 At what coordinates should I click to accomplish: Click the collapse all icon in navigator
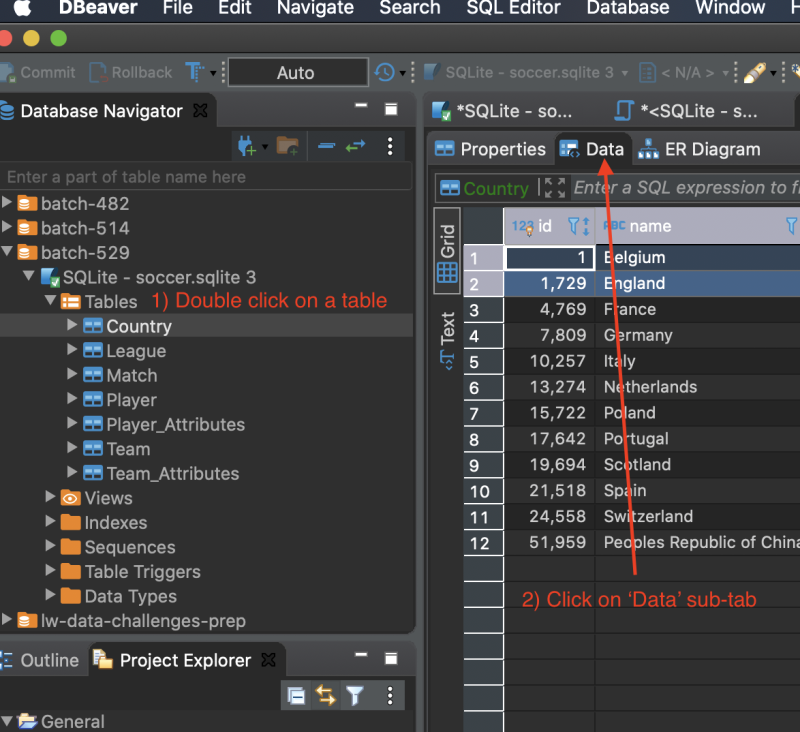click(327, 146)
